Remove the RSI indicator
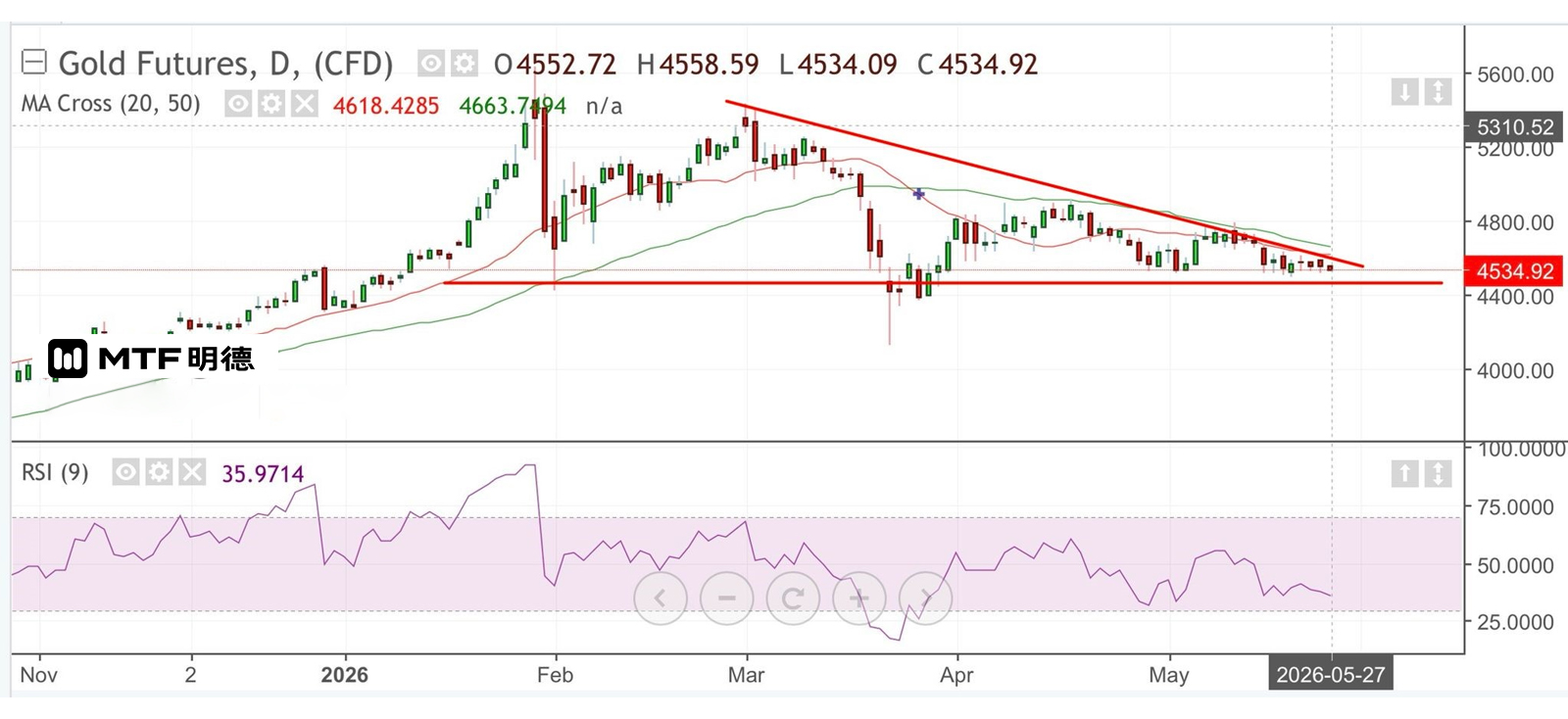The width and height of the screenshot is (1568, 719). pos(192,473)
